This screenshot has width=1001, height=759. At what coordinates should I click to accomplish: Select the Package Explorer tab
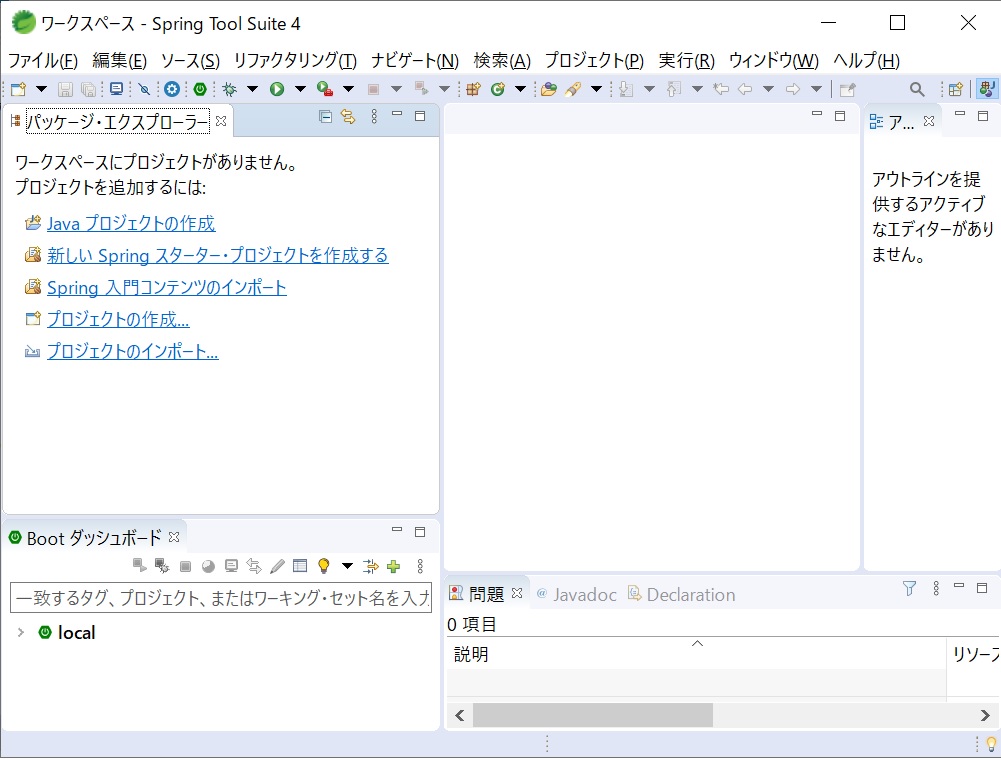pyautogui.click(x=117, y=121)
